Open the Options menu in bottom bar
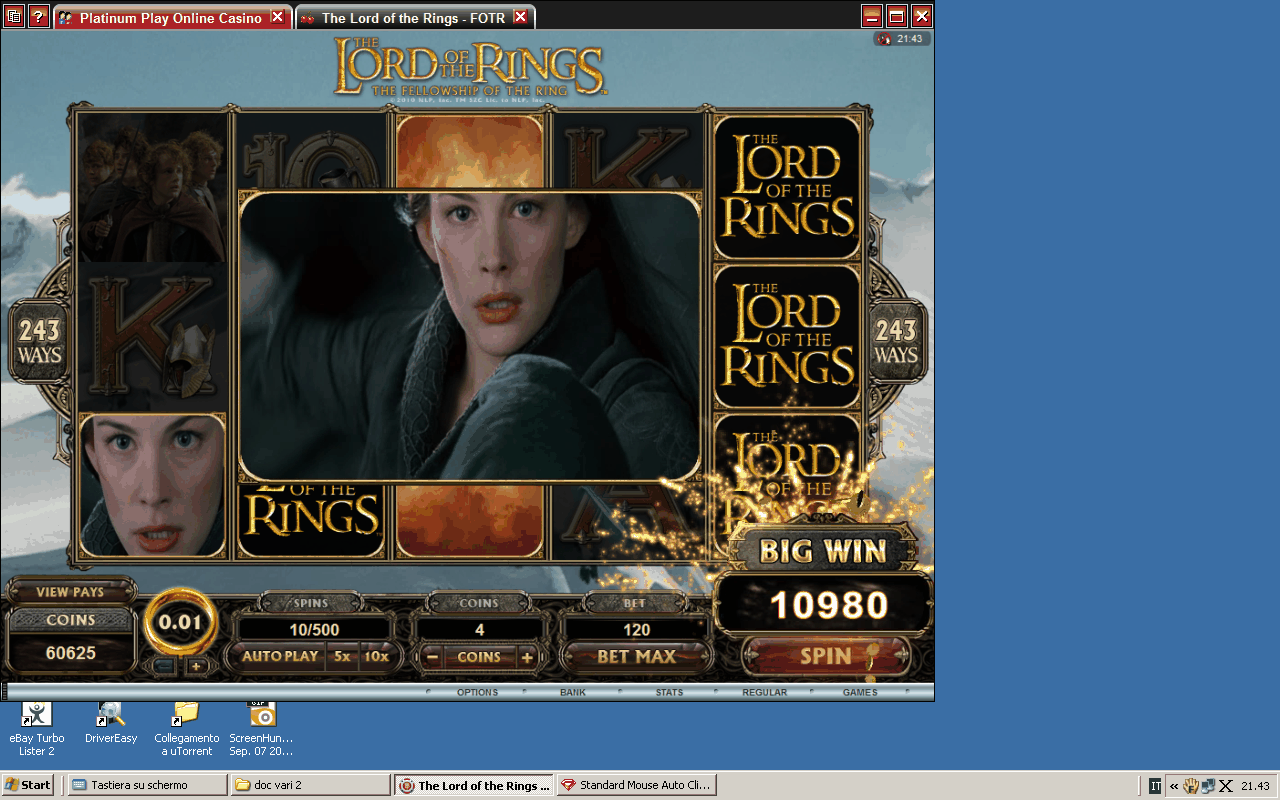This screenshot has width=1280, height=800. pyautogui.click(x=477, y=692)
